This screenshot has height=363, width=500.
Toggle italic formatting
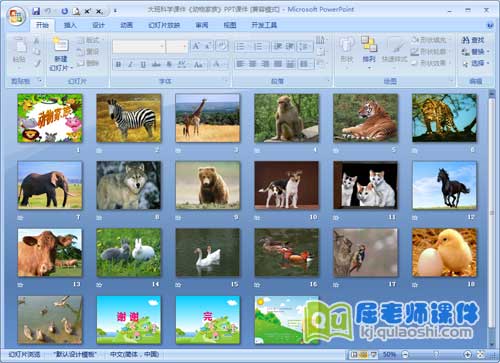point(131,64)
